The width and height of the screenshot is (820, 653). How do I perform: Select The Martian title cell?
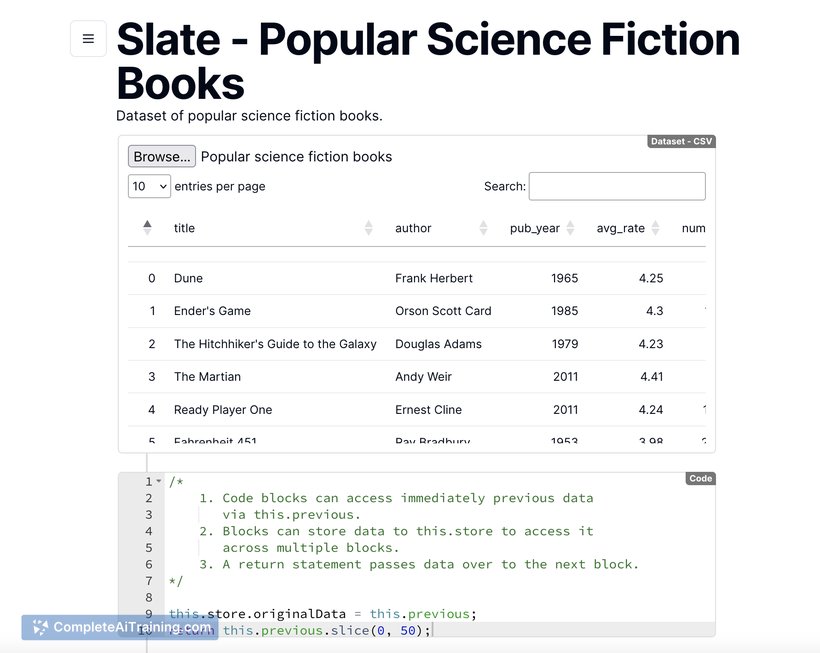point(207,377)
